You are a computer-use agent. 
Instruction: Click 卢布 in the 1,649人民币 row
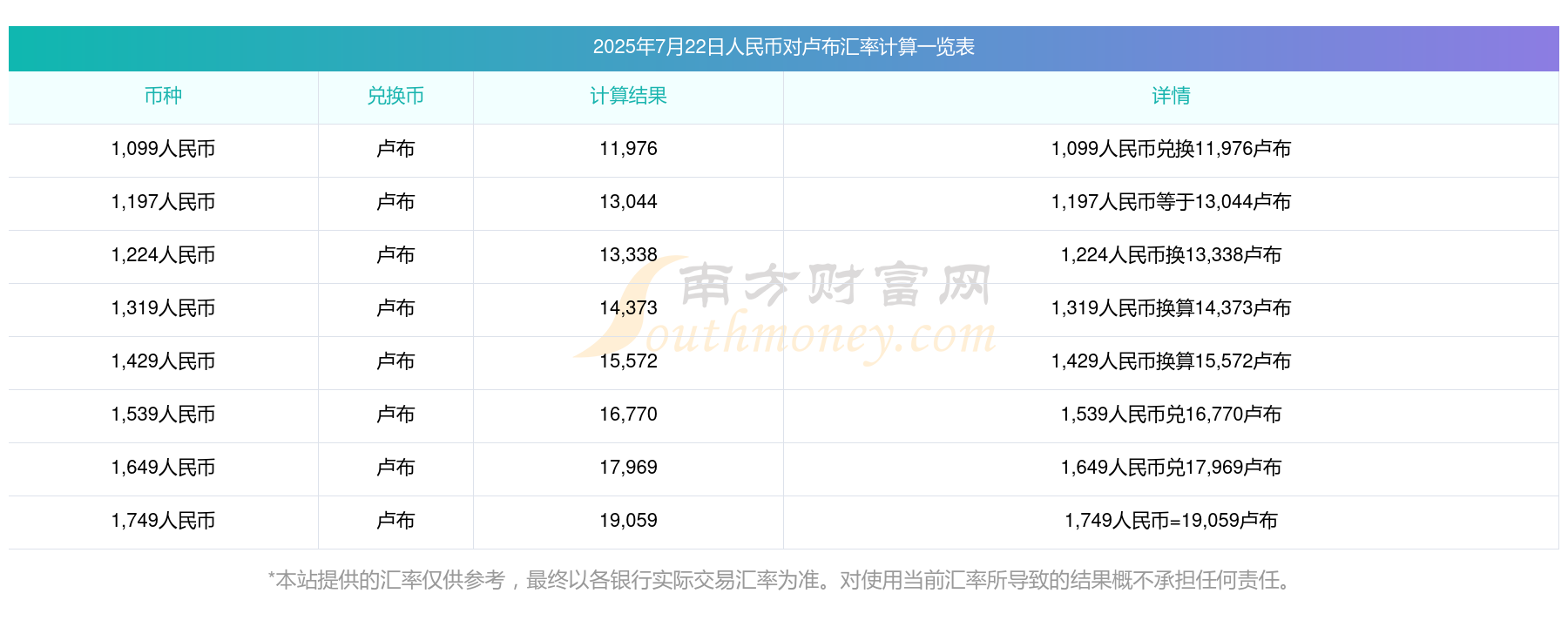[x=395, y=468]
